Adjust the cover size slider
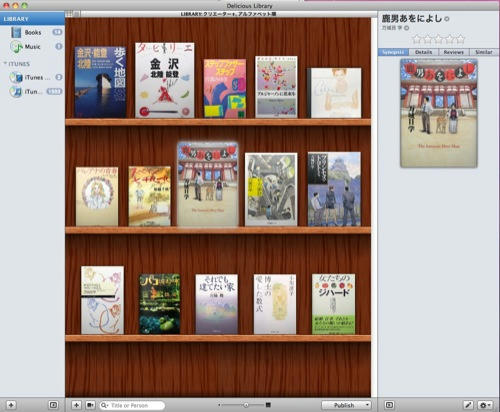 (x=246, y=405)
